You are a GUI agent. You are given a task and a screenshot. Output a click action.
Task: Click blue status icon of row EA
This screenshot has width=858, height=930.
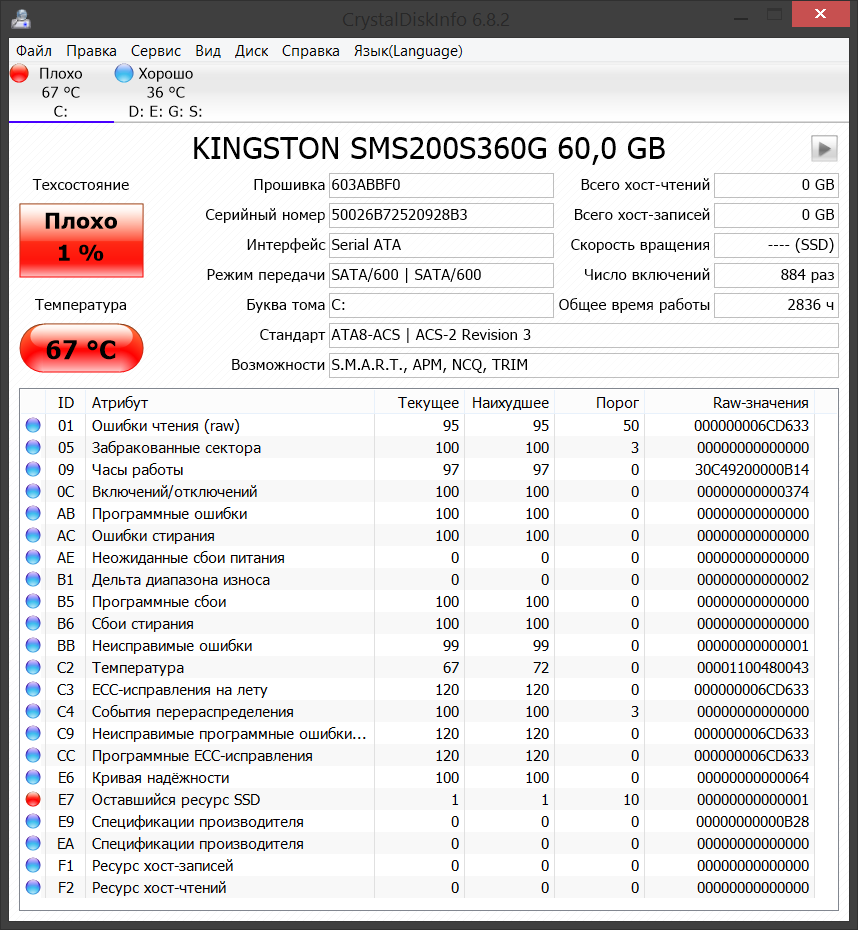[33, 843]
